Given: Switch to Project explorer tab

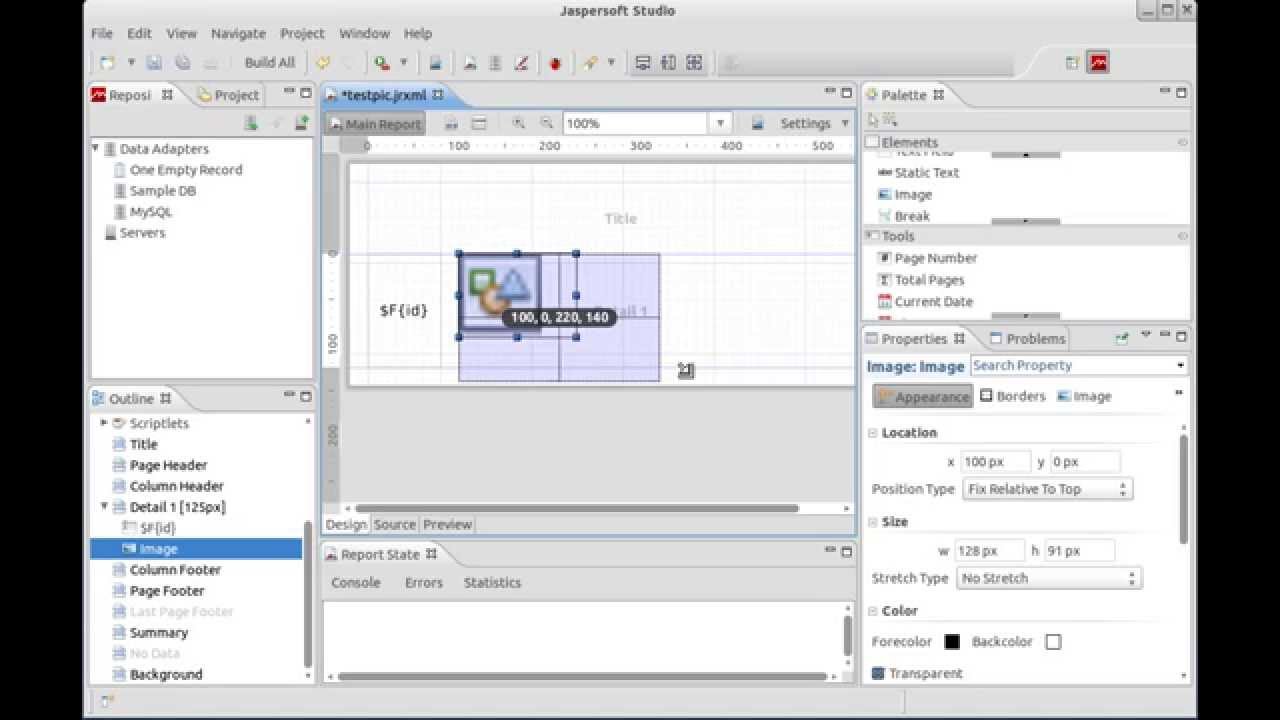Looking at the screenshot, I should 229,95.
